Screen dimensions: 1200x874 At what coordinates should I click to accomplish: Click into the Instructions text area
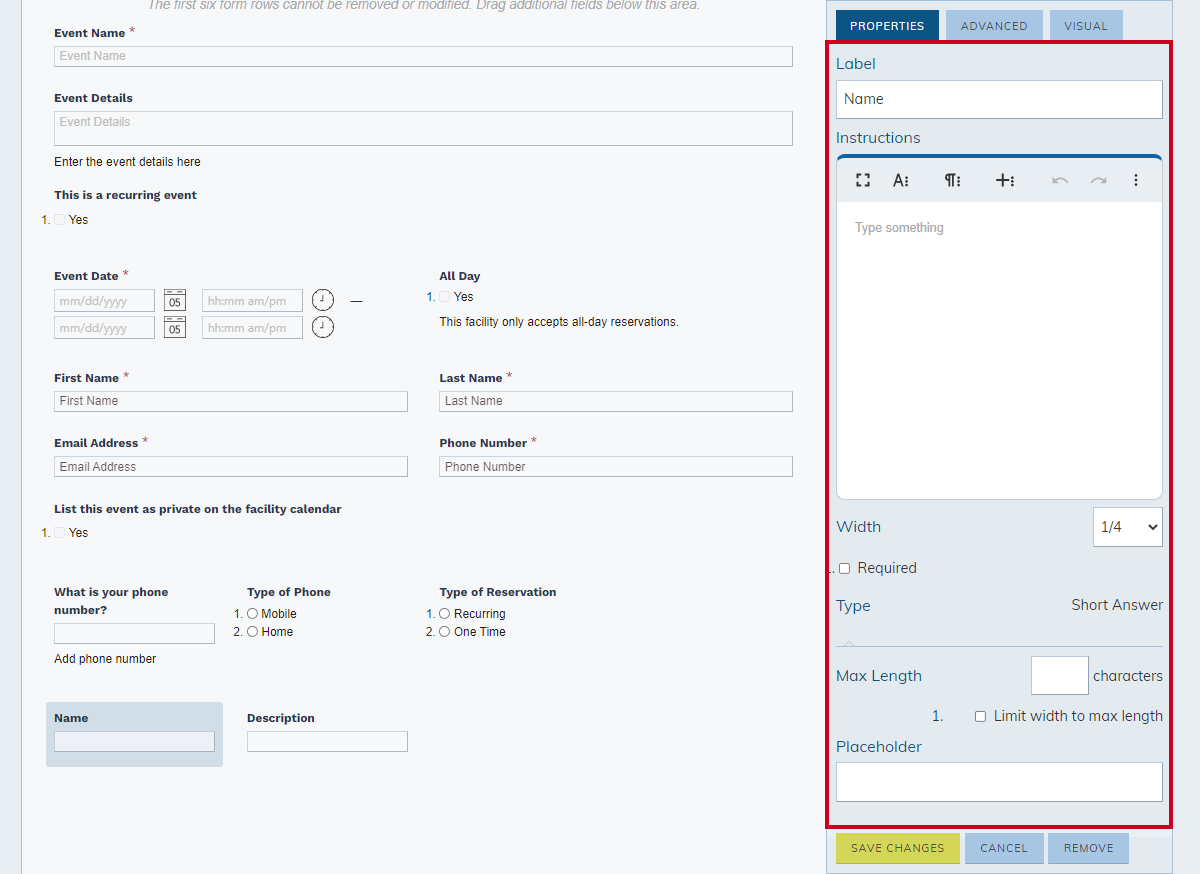pyautogui.click(x=999, y=350)
